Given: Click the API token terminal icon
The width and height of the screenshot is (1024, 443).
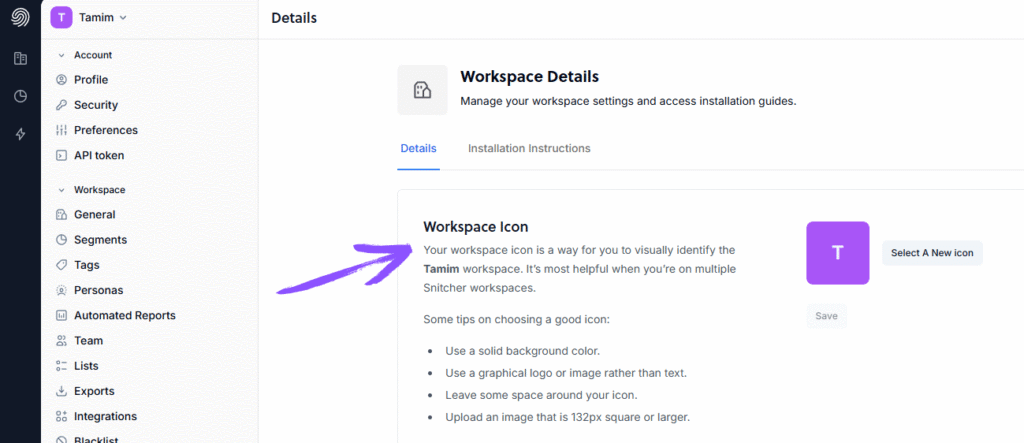Looking at the screenshot, I should [x=61, y=156].
